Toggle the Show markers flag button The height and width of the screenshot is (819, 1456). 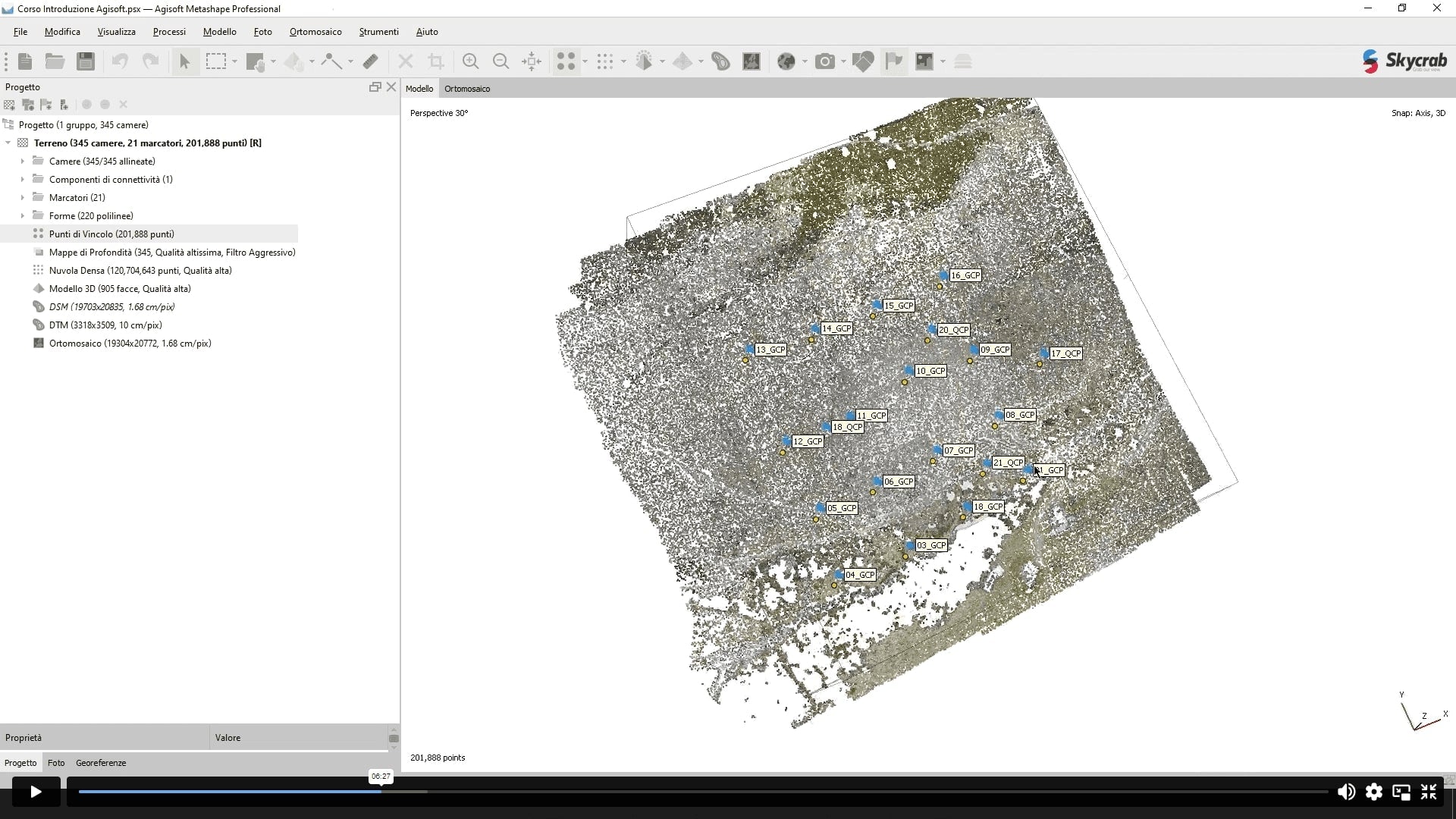tap(894, 61)
